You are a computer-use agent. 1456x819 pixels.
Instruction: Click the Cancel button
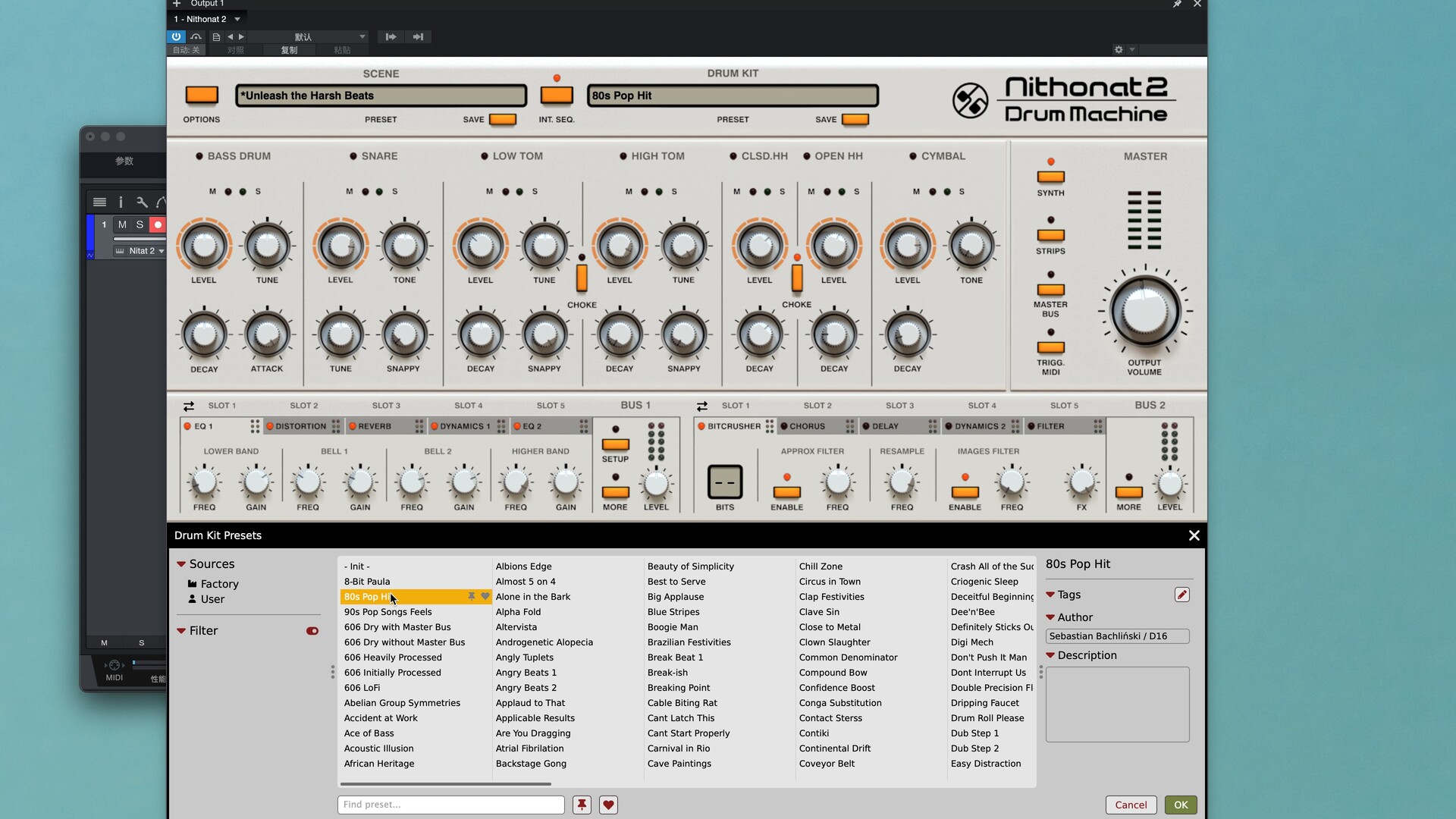(1131, 805)
